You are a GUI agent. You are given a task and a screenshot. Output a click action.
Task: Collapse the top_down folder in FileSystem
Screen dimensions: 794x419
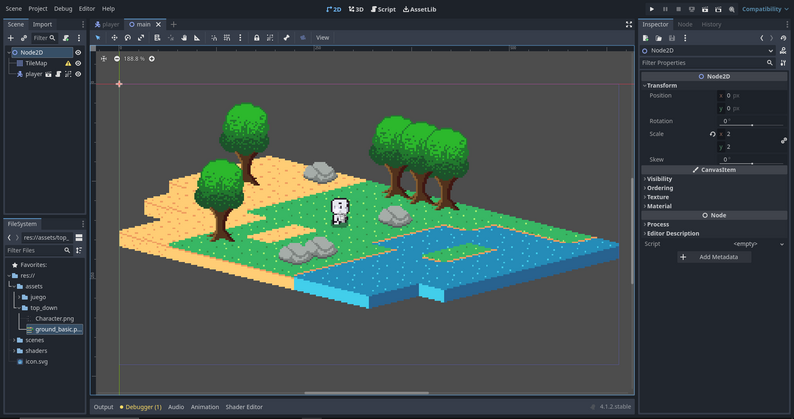coord(21,308)
